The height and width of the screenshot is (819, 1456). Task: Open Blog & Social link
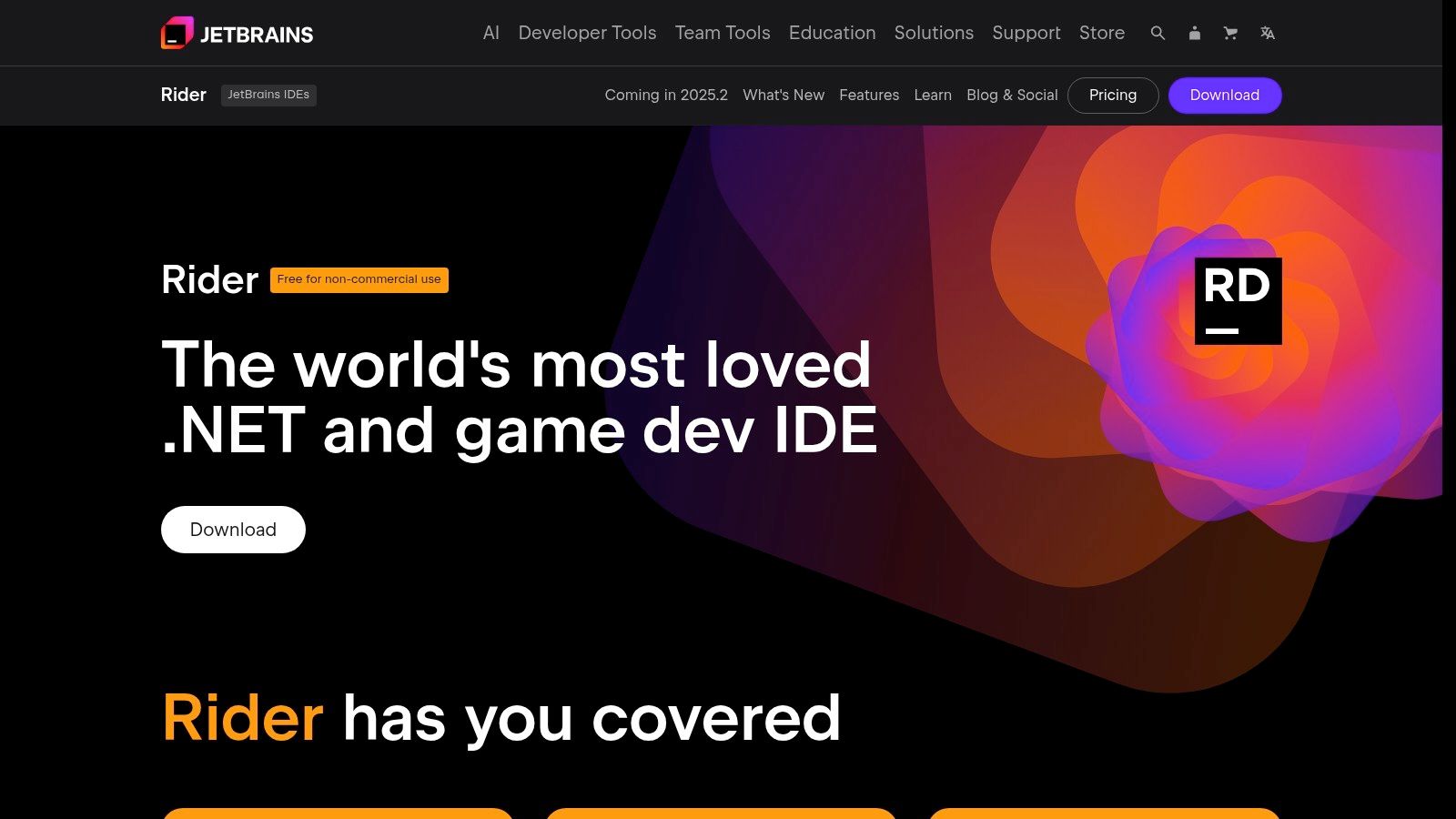tap(1012, 95)
